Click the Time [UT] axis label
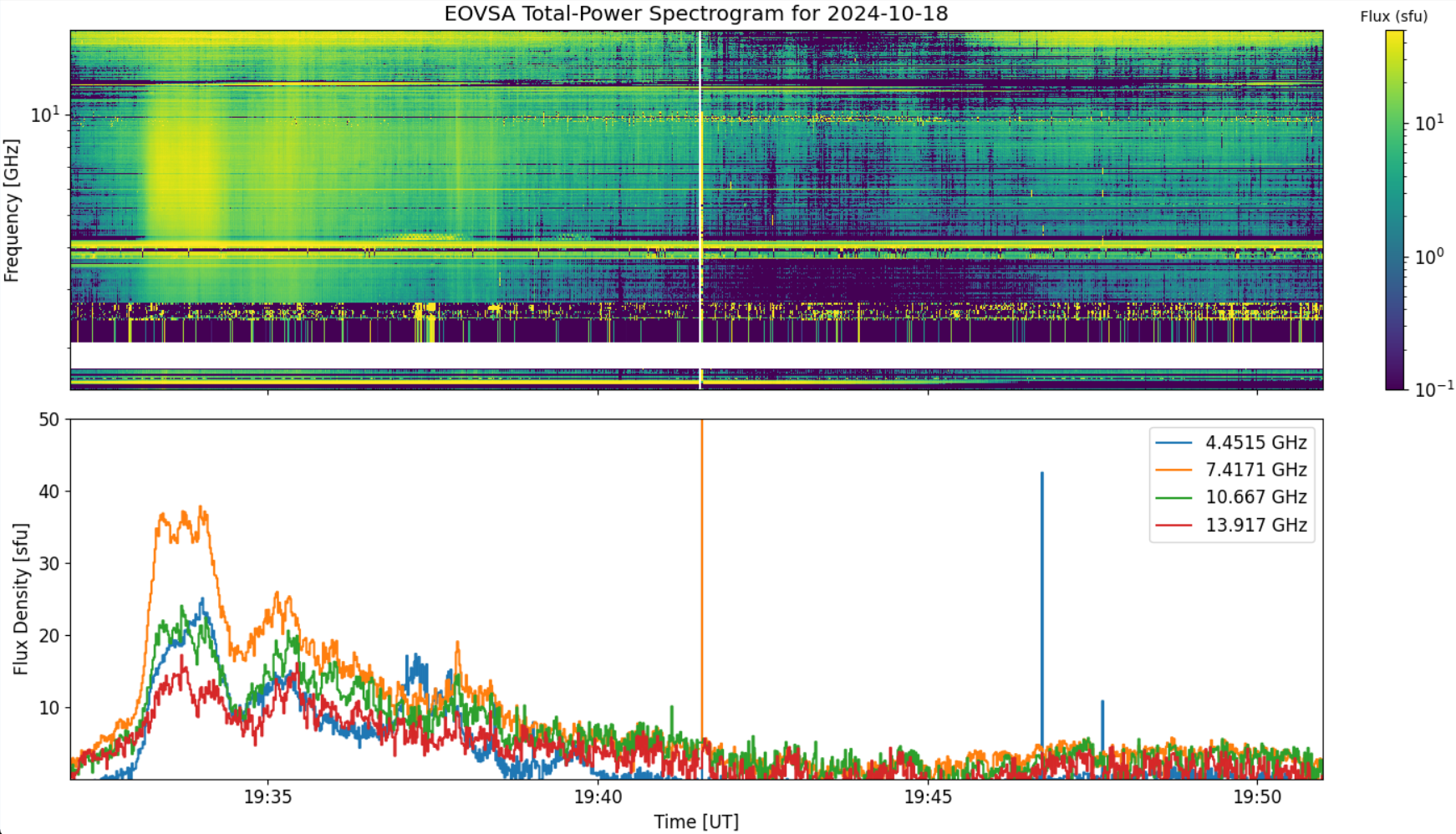The height and width of the screenshot is (834, 1456). 696,822
